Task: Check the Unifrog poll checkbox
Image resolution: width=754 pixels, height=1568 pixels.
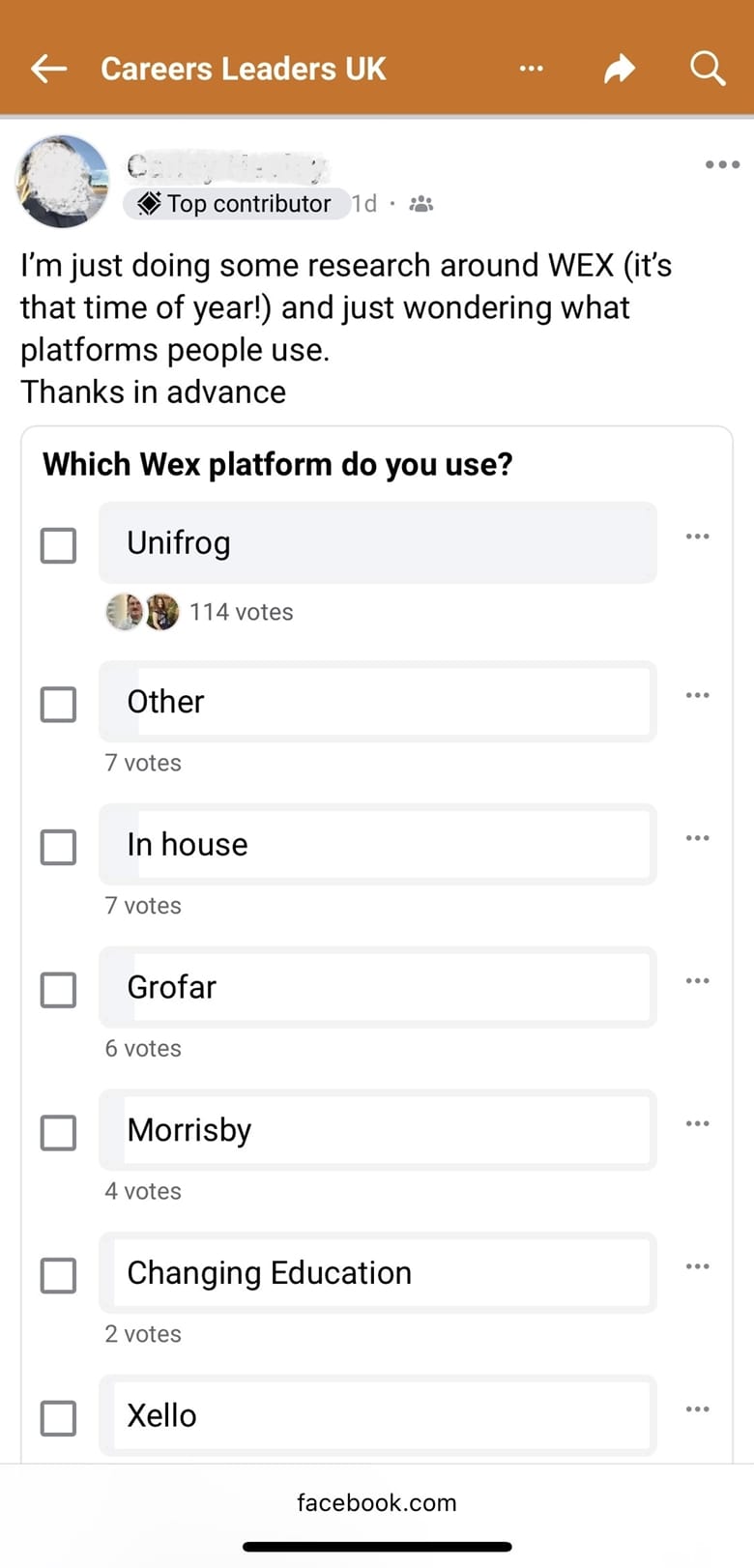Action: 58,545
